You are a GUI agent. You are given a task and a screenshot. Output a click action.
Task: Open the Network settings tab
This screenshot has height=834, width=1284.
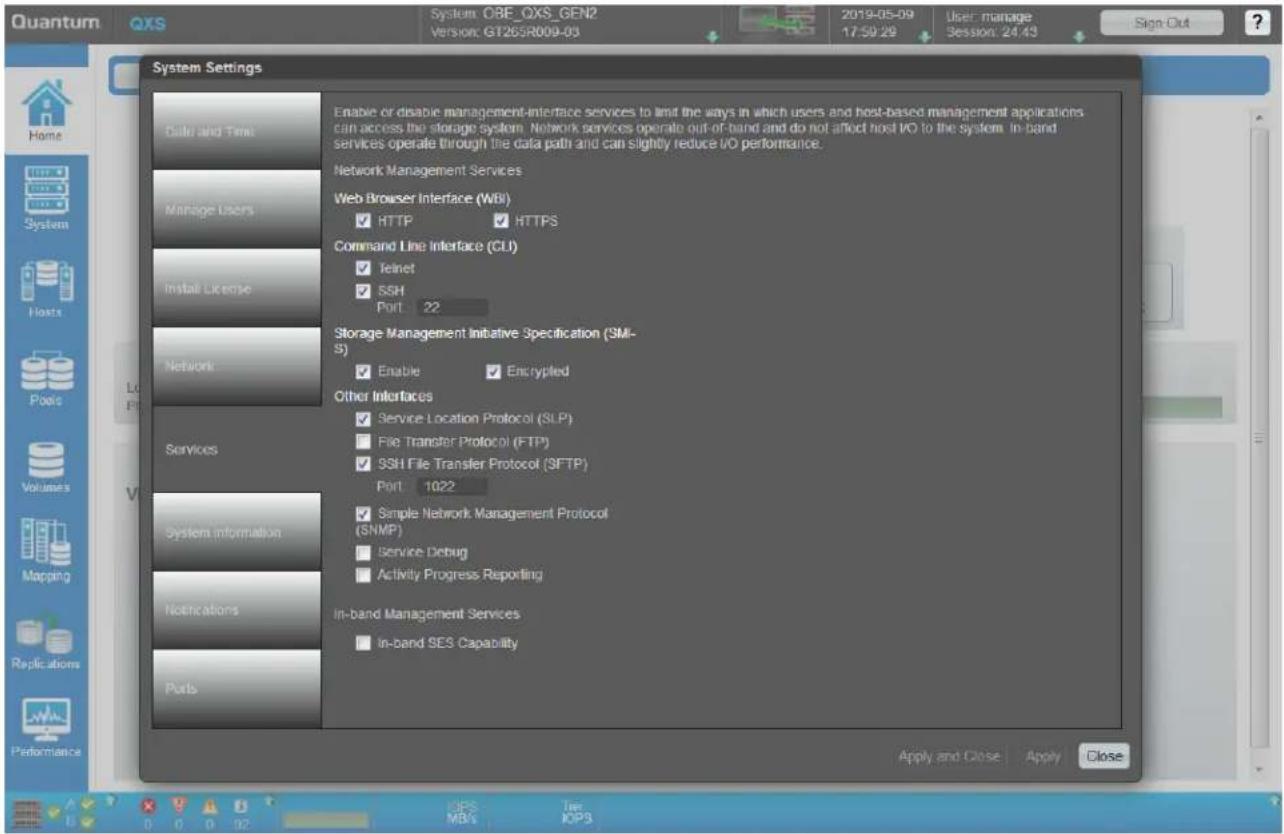(x=237, y=367)
